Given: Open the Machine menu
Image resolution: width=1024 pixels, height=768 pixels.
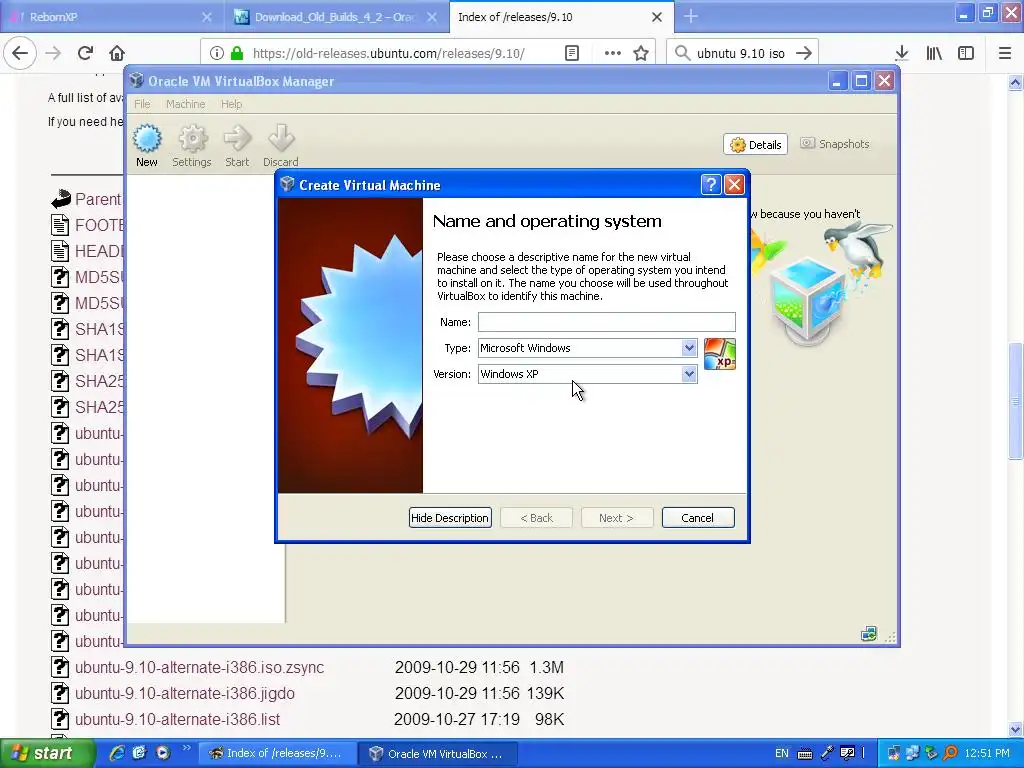Looking at the screenshot, I should pyautogui.click(x=185, y=104).
